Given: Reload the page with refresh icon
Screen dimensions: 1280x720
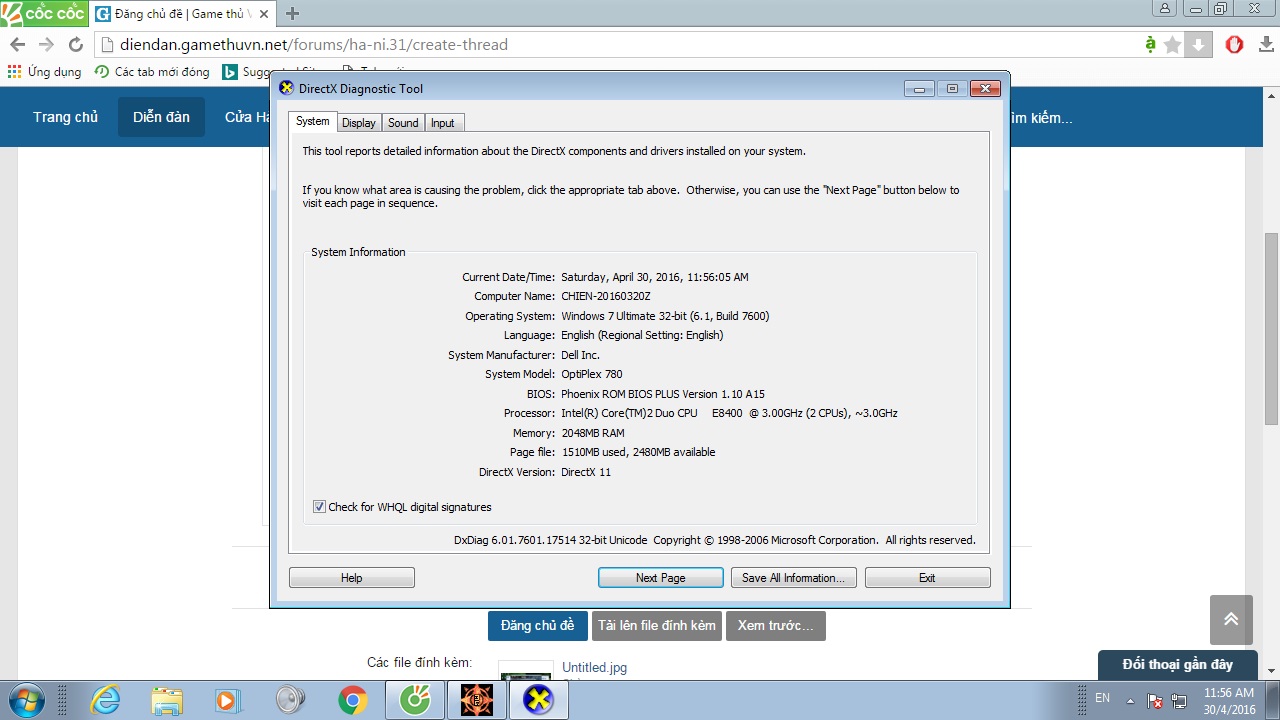Looking at the screenshot, I should pyautogui.click(x=75, y=44).
